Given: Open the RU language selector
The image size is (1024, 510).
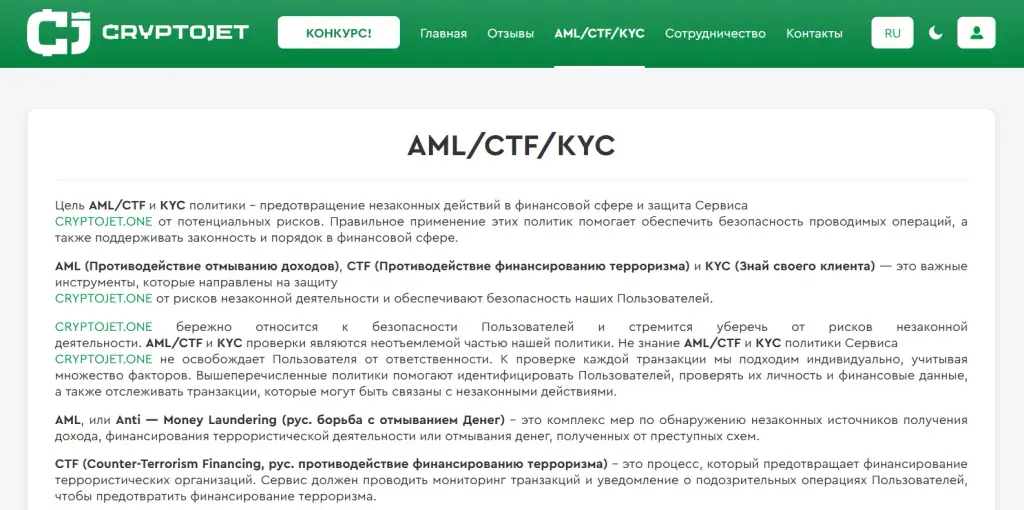Looking at the screenshot, I should click(892, 33).
